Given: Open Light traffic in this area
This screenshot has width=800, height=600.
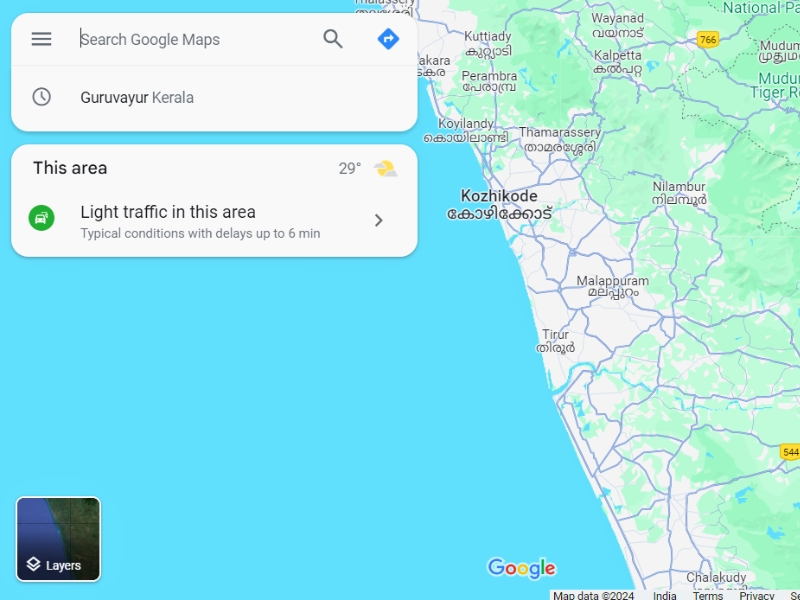Looking at the screenshot, I should click(x=214, y=222).
